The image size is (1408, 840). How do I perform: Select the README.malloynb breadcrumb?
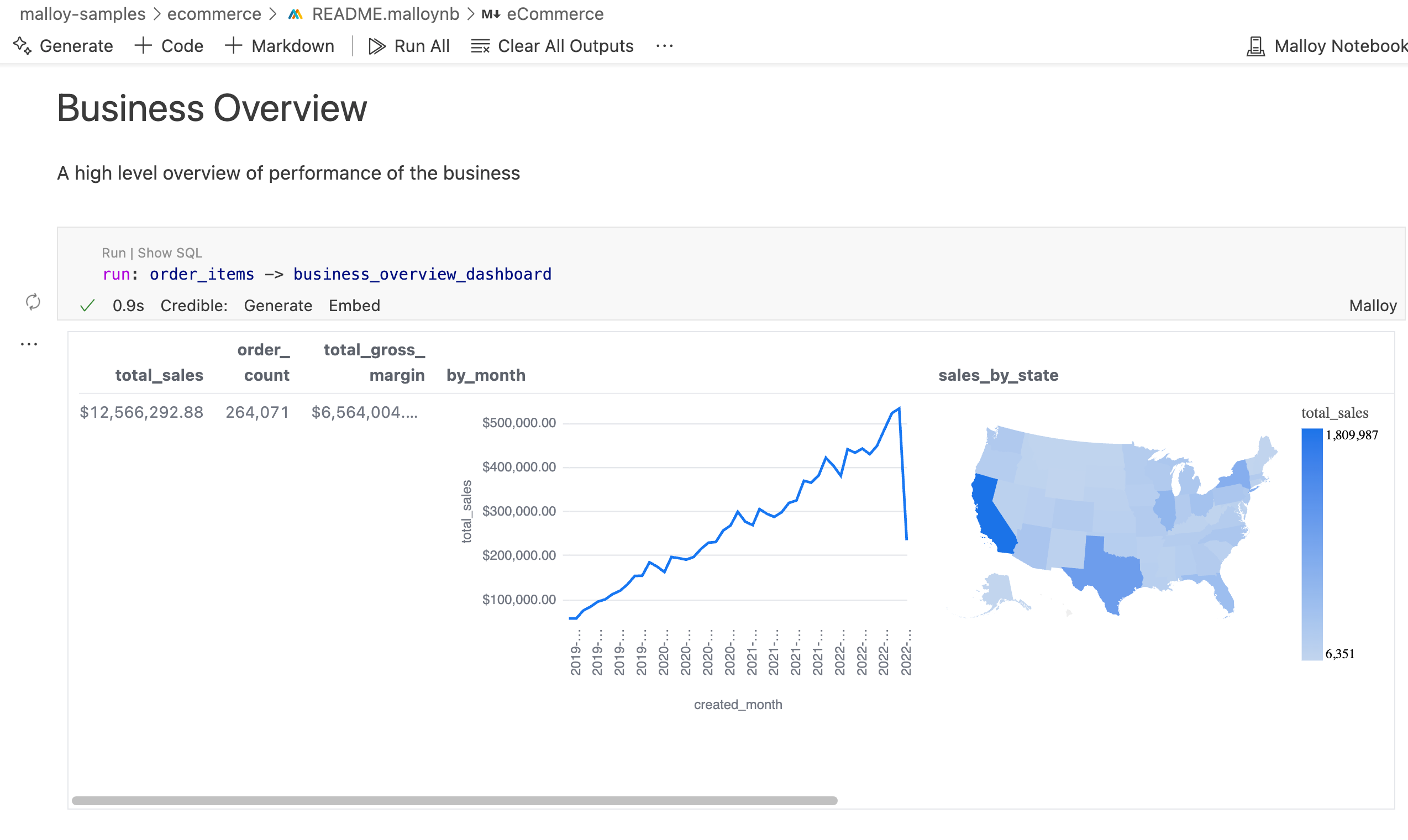click(385, 14)
